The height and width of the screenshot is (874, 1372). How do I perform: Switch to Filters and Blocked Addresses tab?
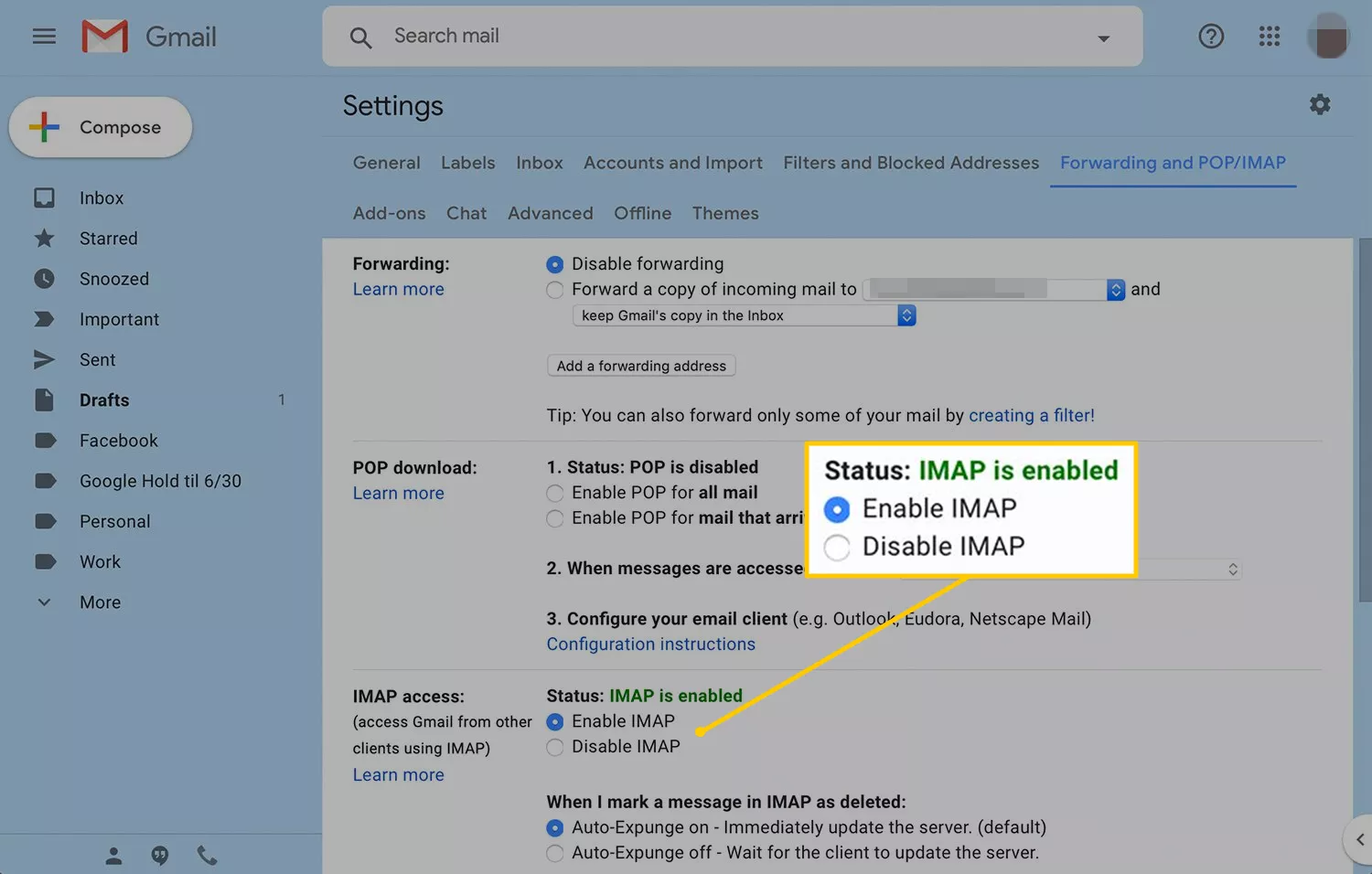910,163
